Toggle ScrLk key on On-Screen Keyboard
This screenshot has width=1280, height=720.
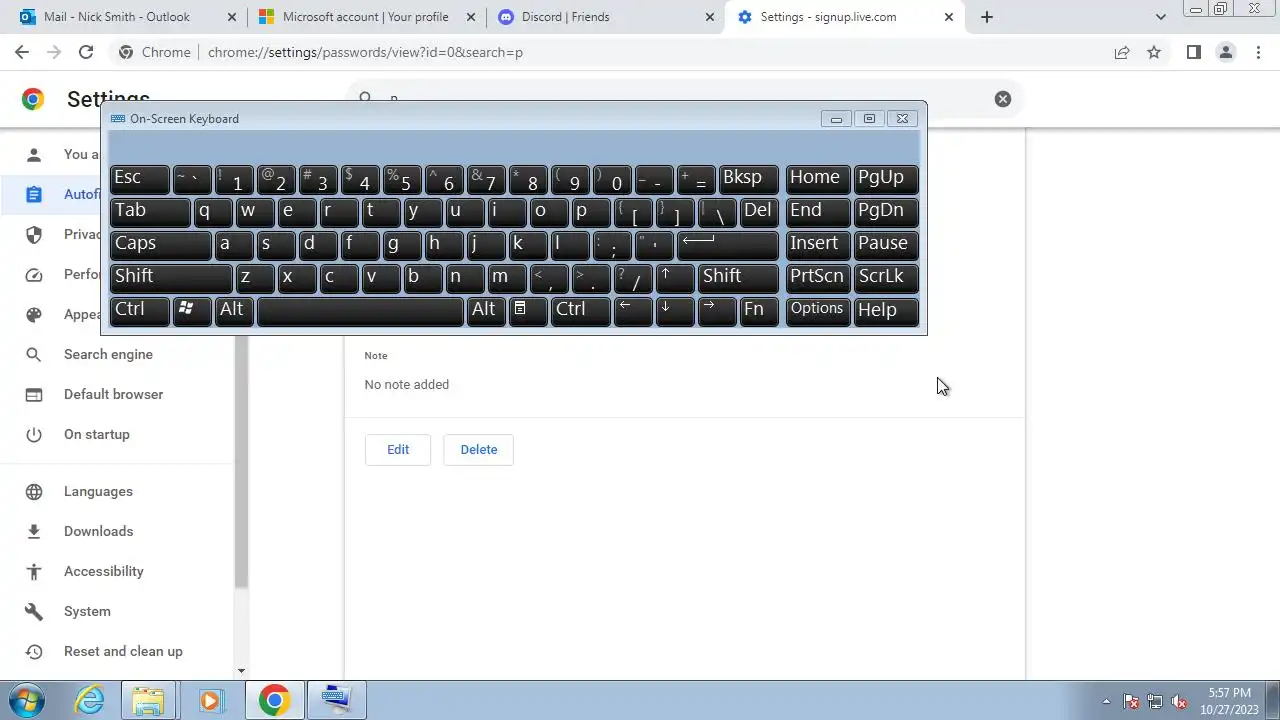(x=886, y=278)
